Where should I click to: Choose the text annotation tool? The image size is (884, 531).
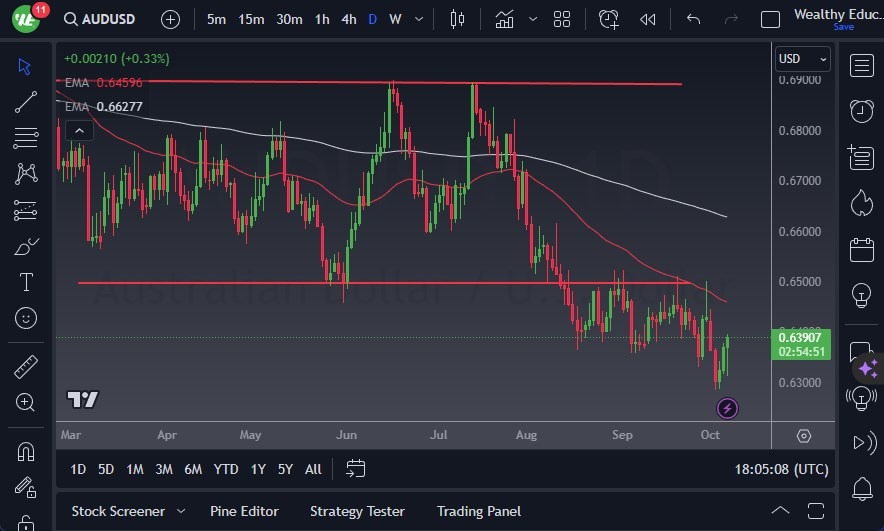[x=26, y=282]
